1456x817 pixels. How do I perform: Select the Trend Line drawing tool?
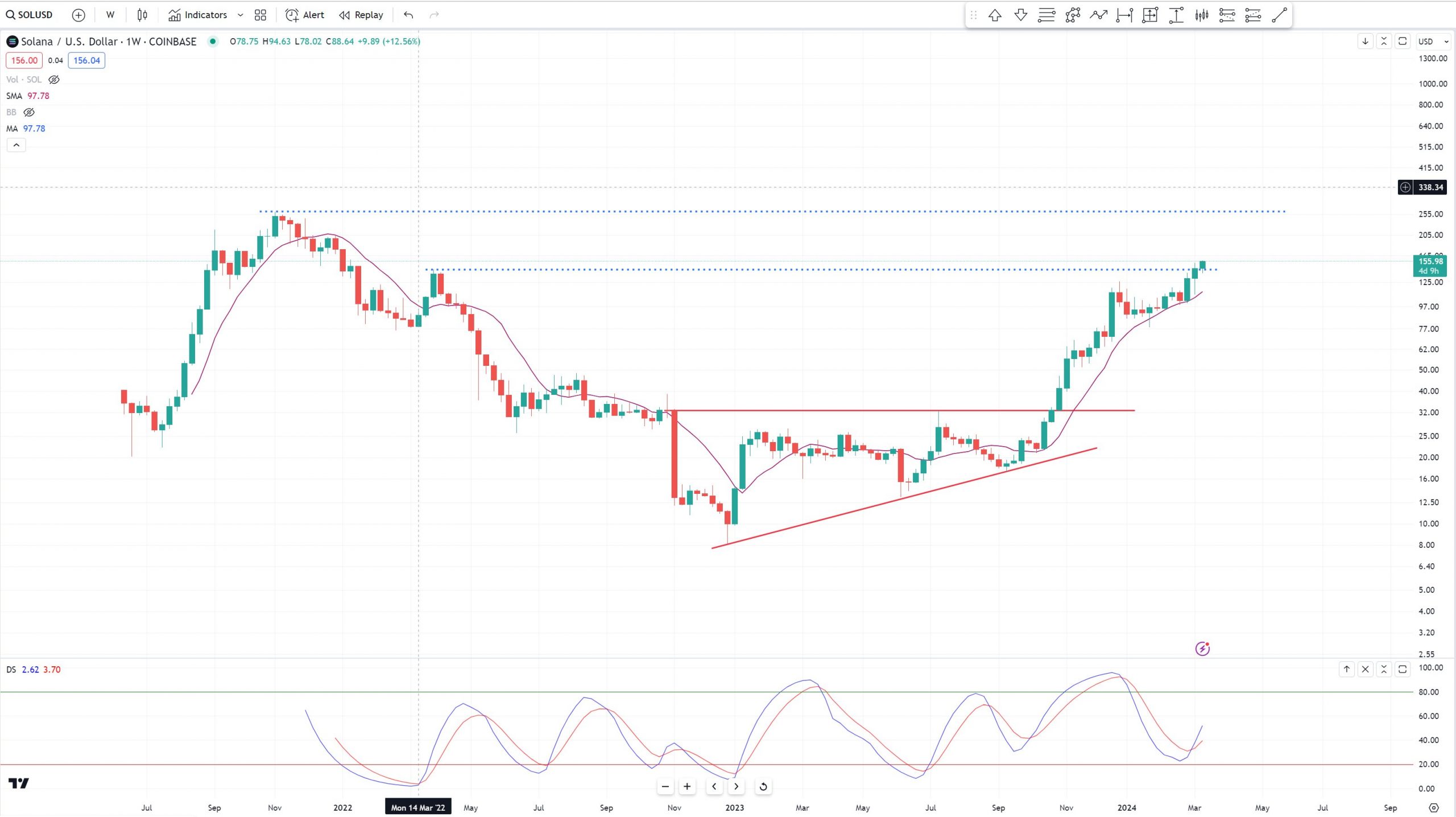(1279, 15)
